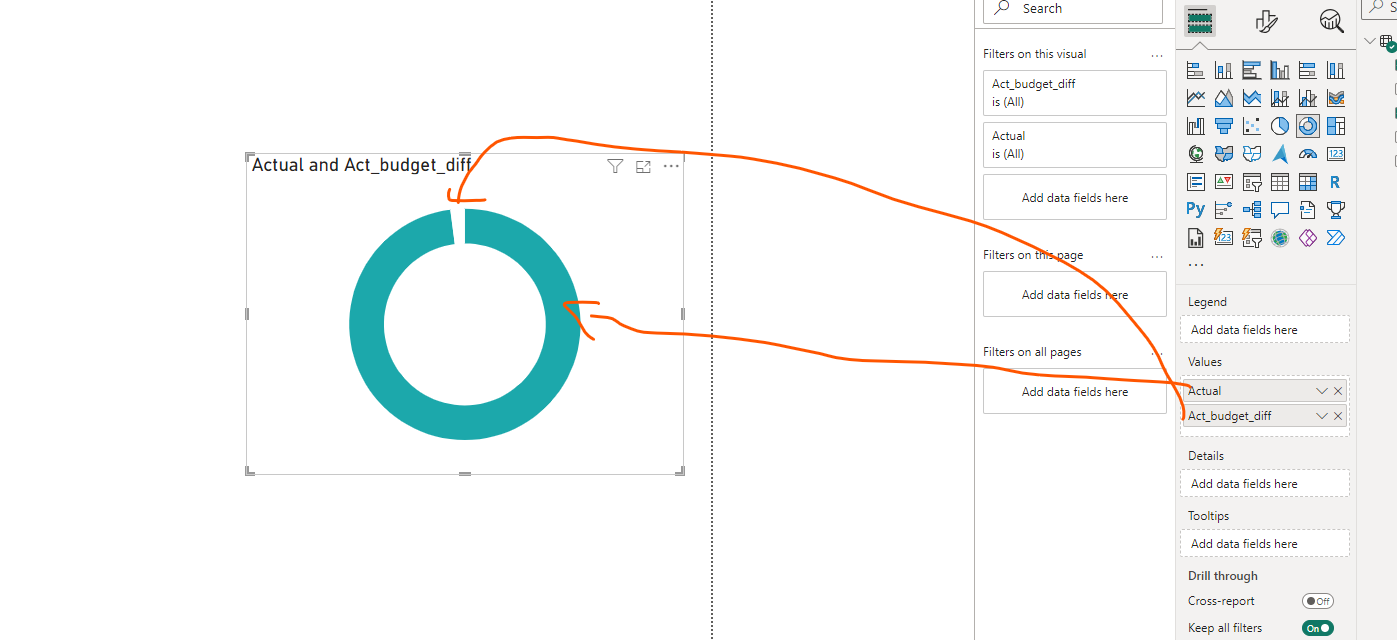Select the trophy Metrics visual
Image resolution: width=1397 pixels, height=640 pixels.
[x=1335, y=210]
